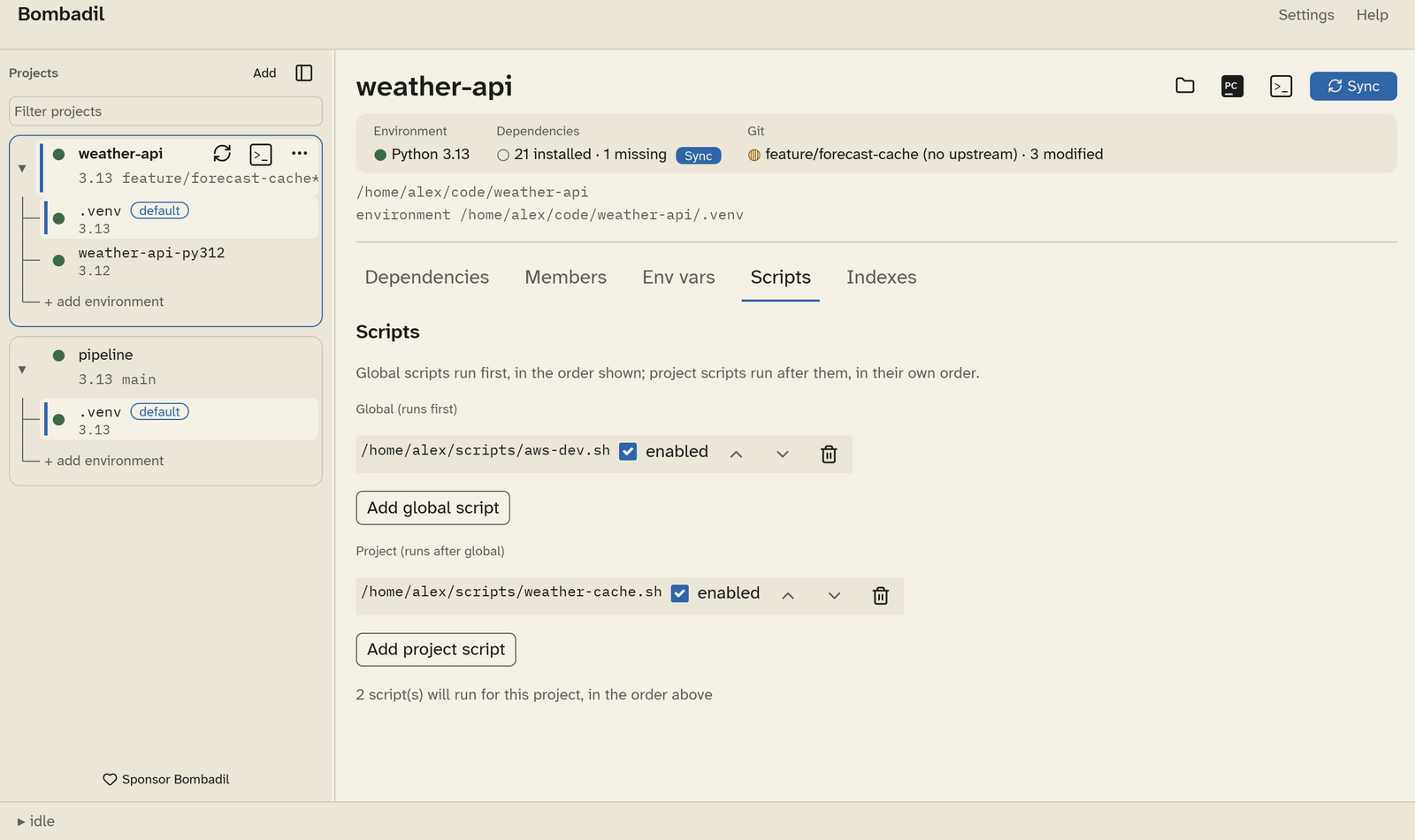Viewport: 1415px width, 840px height.
Task: Click Add in Projects header
Action: coord(264,73)
